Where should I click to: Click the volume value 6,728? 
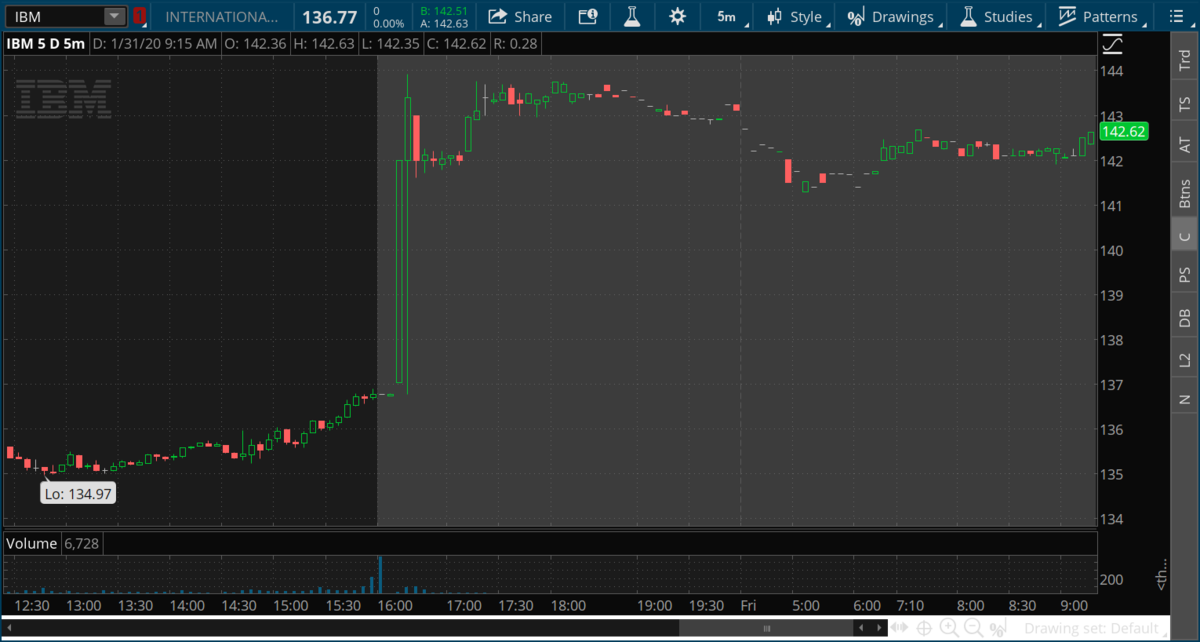(x=82, y=543)
